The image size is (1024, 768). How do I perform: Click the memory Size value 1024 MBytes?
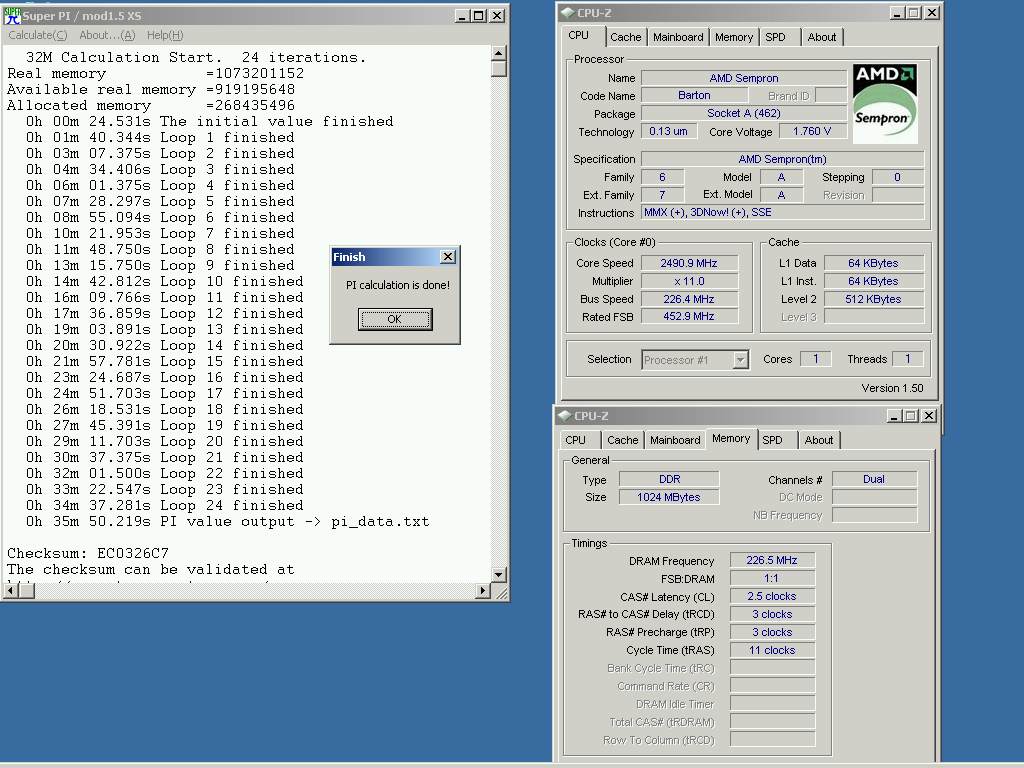669,497
